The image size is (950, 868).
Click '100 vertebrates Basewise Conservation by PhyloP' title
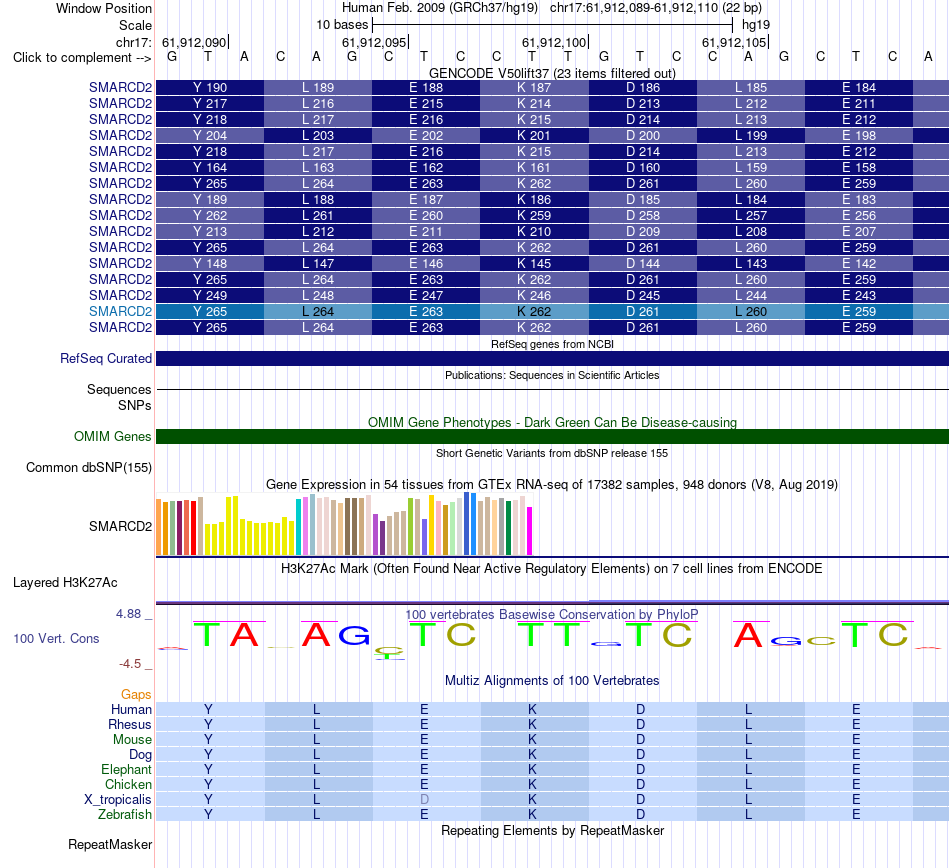tap(552, 614)
